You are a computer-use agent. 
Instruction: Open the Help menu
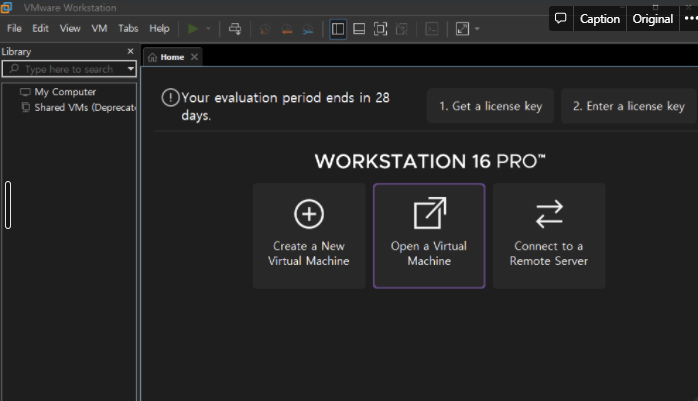coord(159,28)
